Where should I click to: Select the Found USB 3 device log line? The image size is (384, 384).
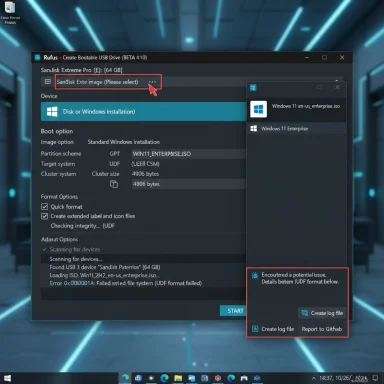point(105,267)
